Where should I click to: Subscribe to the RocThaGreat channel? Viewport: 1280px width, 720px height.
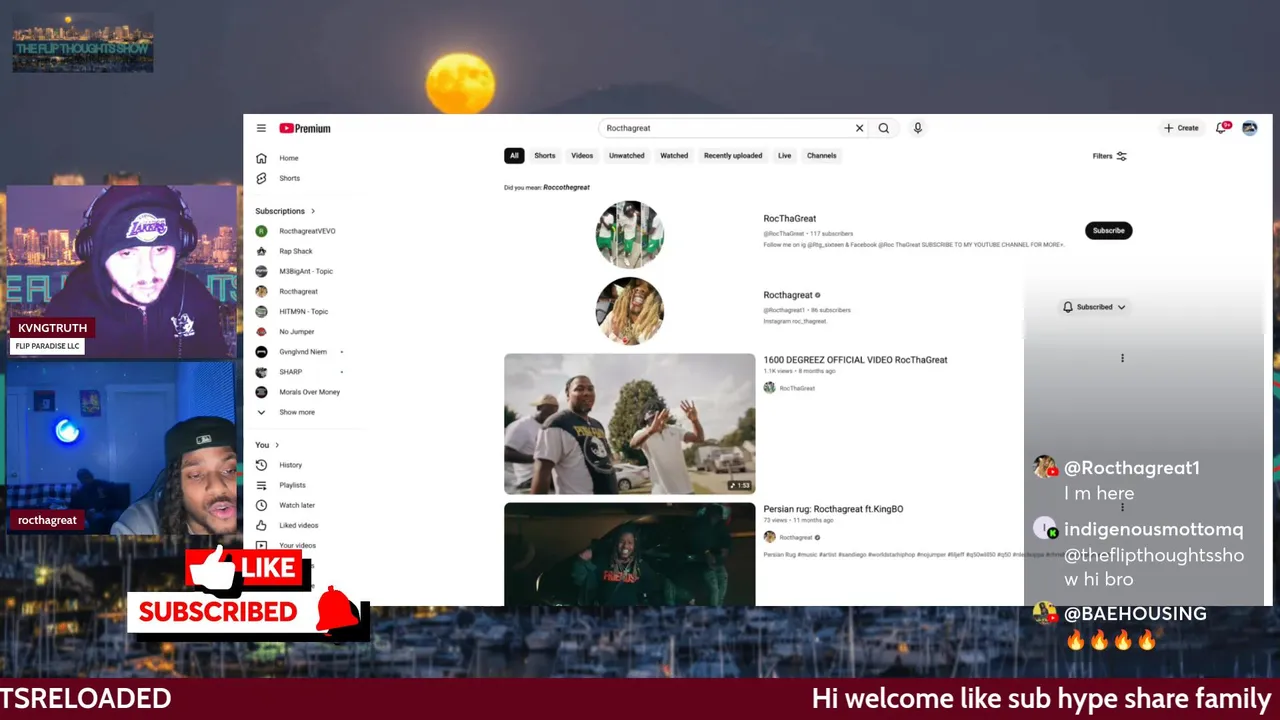1108,230
